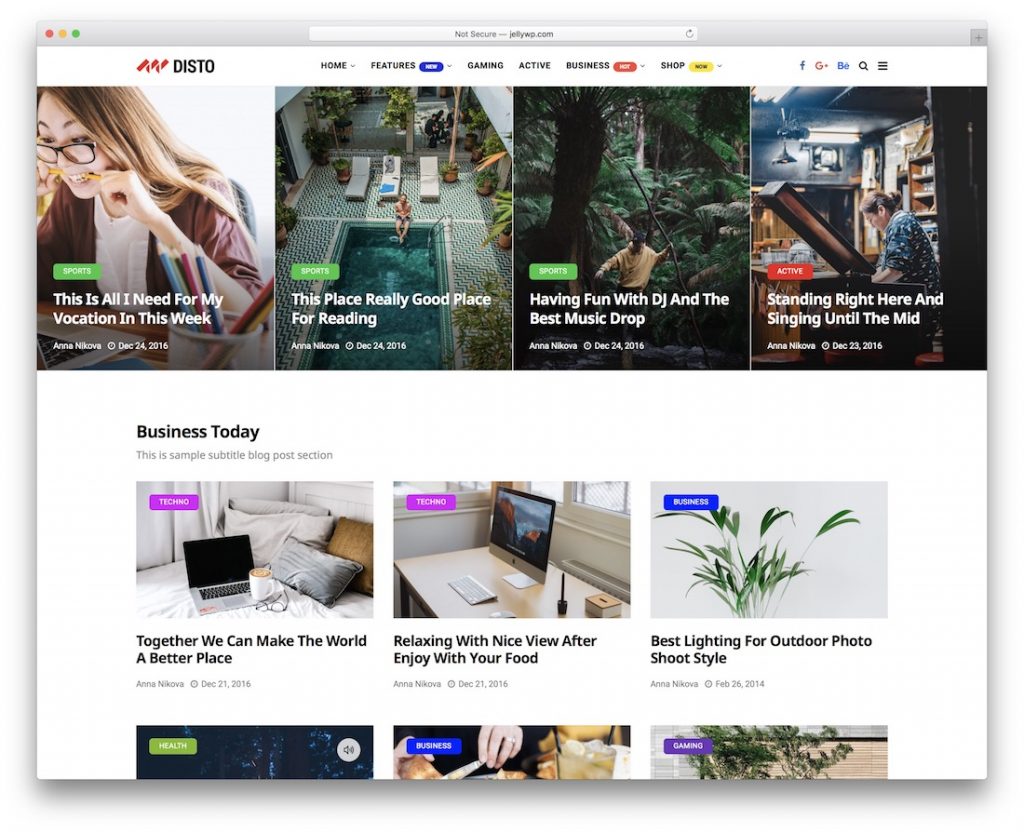Open the Facebook social icon
Viewport: 1024px width, 832px height.
point(802,65)
